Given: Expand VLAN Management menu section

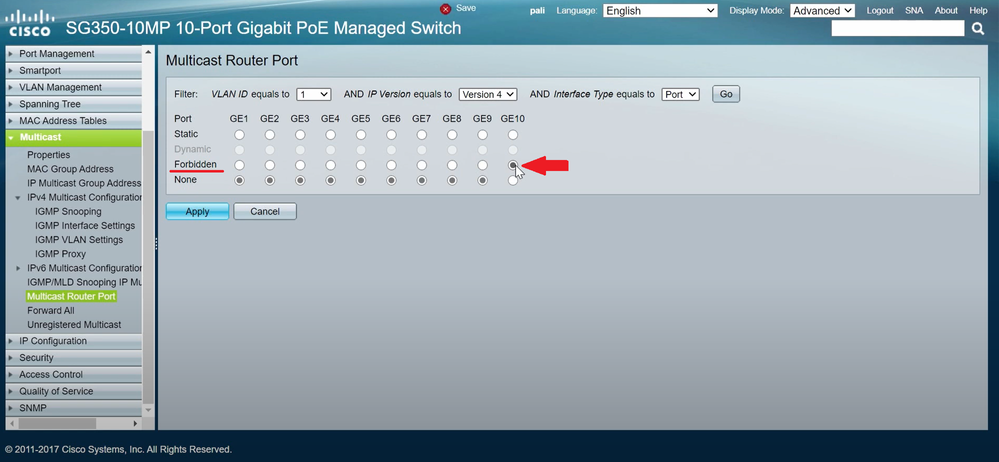Looking at the screenshot, I should [x=74, y=87].
